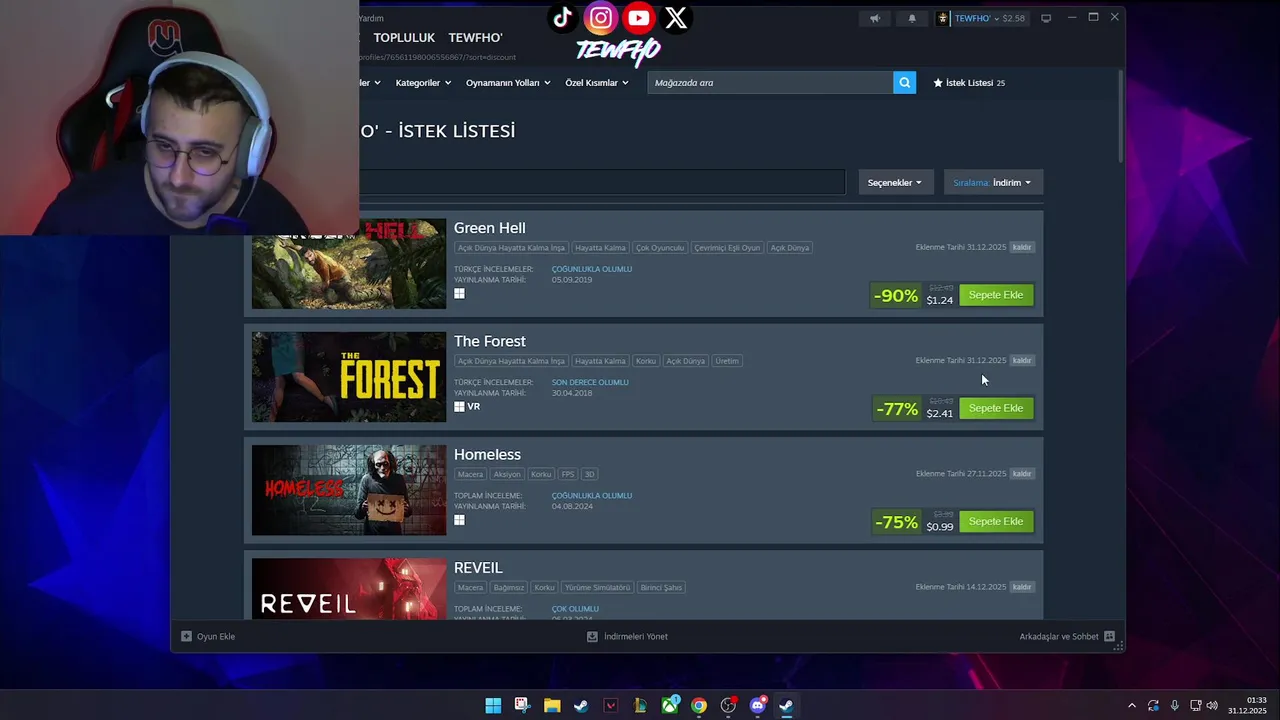The width and height of the screenshot is (1280, 720).
Task: Click the Windows platform icon under Green Hell
Action: pyautogui.click(x=459, y=294)
